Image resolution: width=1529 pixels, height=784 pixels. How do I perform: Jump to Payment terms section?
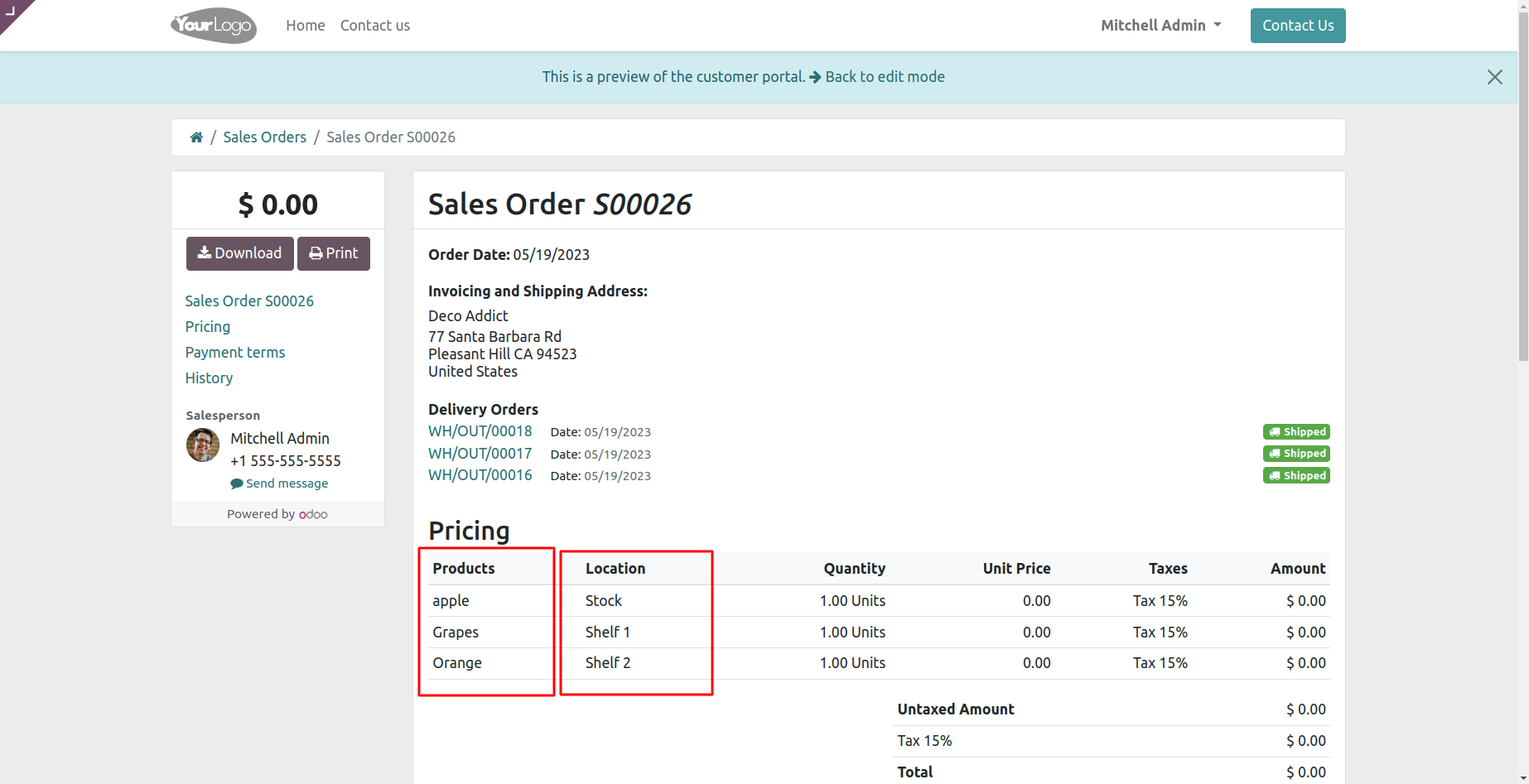235,353
